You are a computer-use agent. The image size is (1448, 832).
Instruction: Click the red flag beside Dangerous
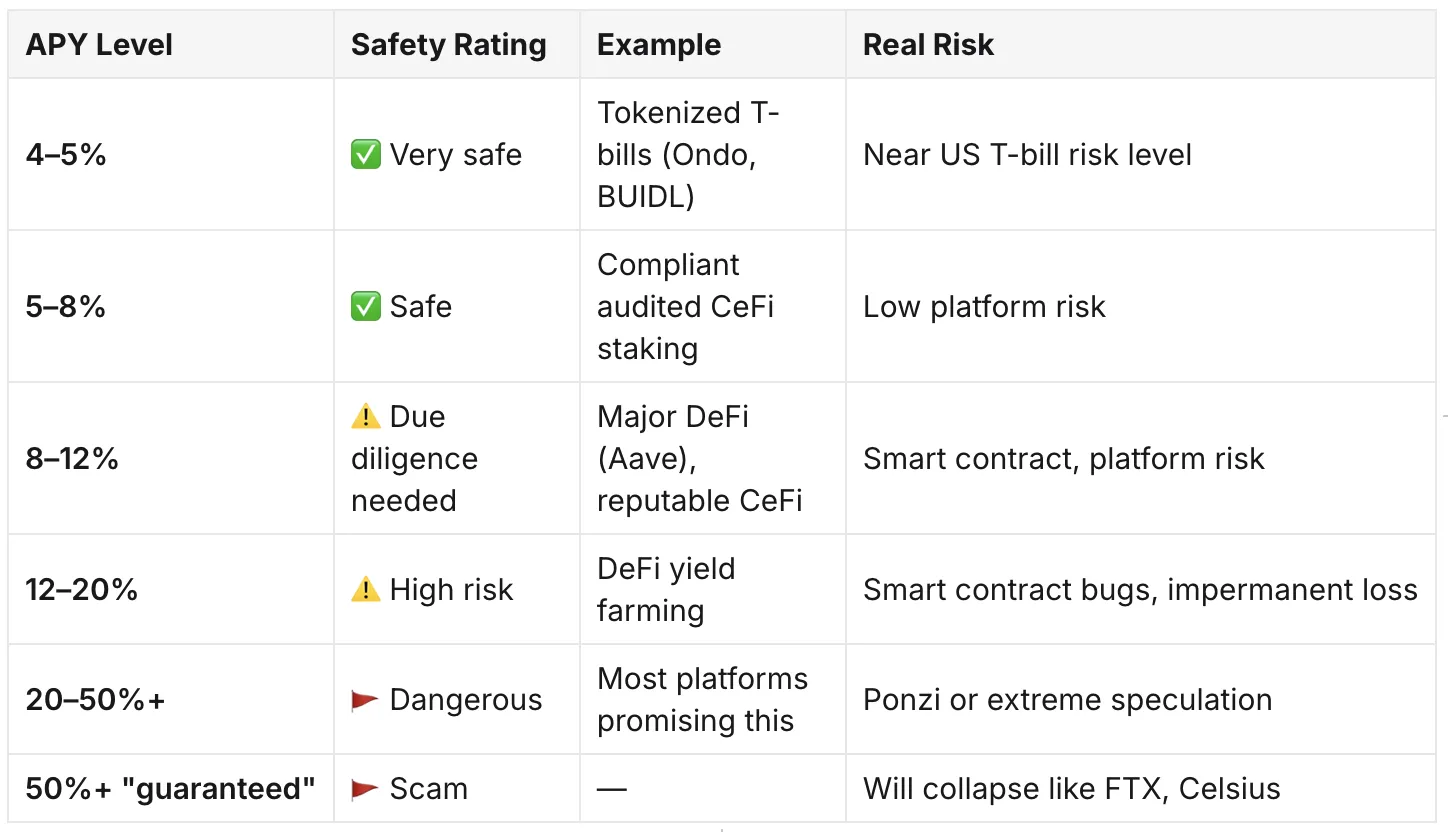click(x=366, y=700)
